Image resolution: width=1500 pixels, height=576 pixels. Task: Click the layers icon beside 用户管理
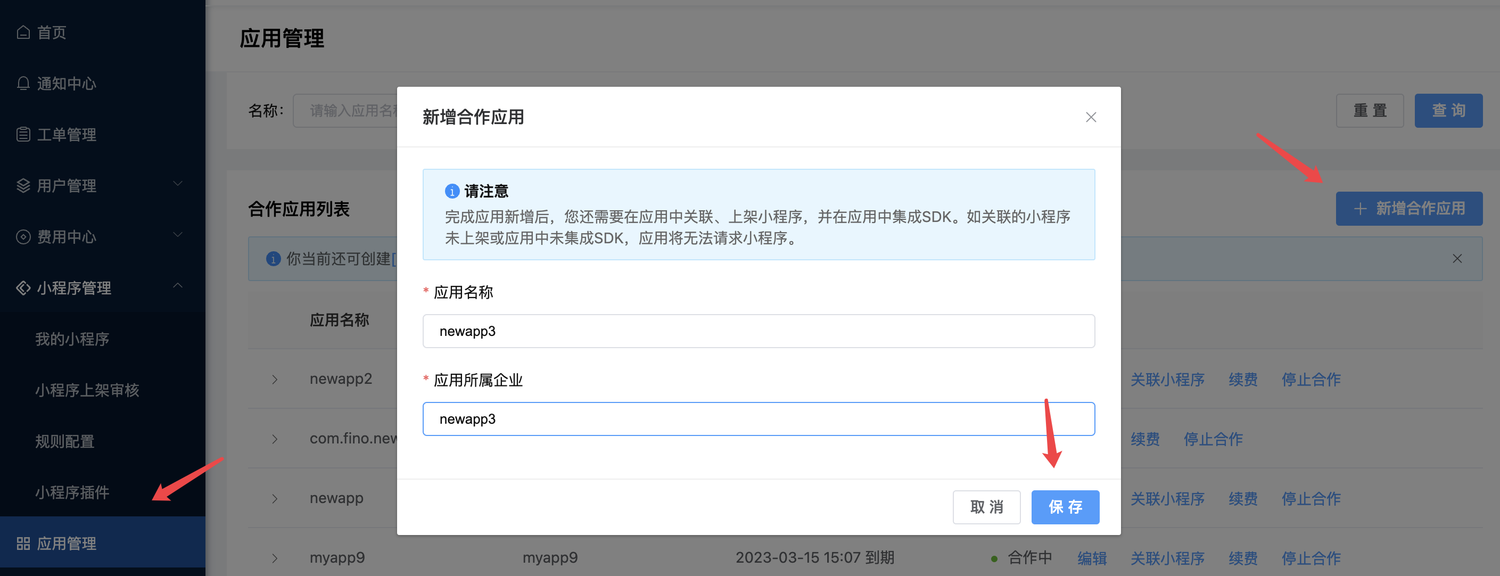coord(24,185)
